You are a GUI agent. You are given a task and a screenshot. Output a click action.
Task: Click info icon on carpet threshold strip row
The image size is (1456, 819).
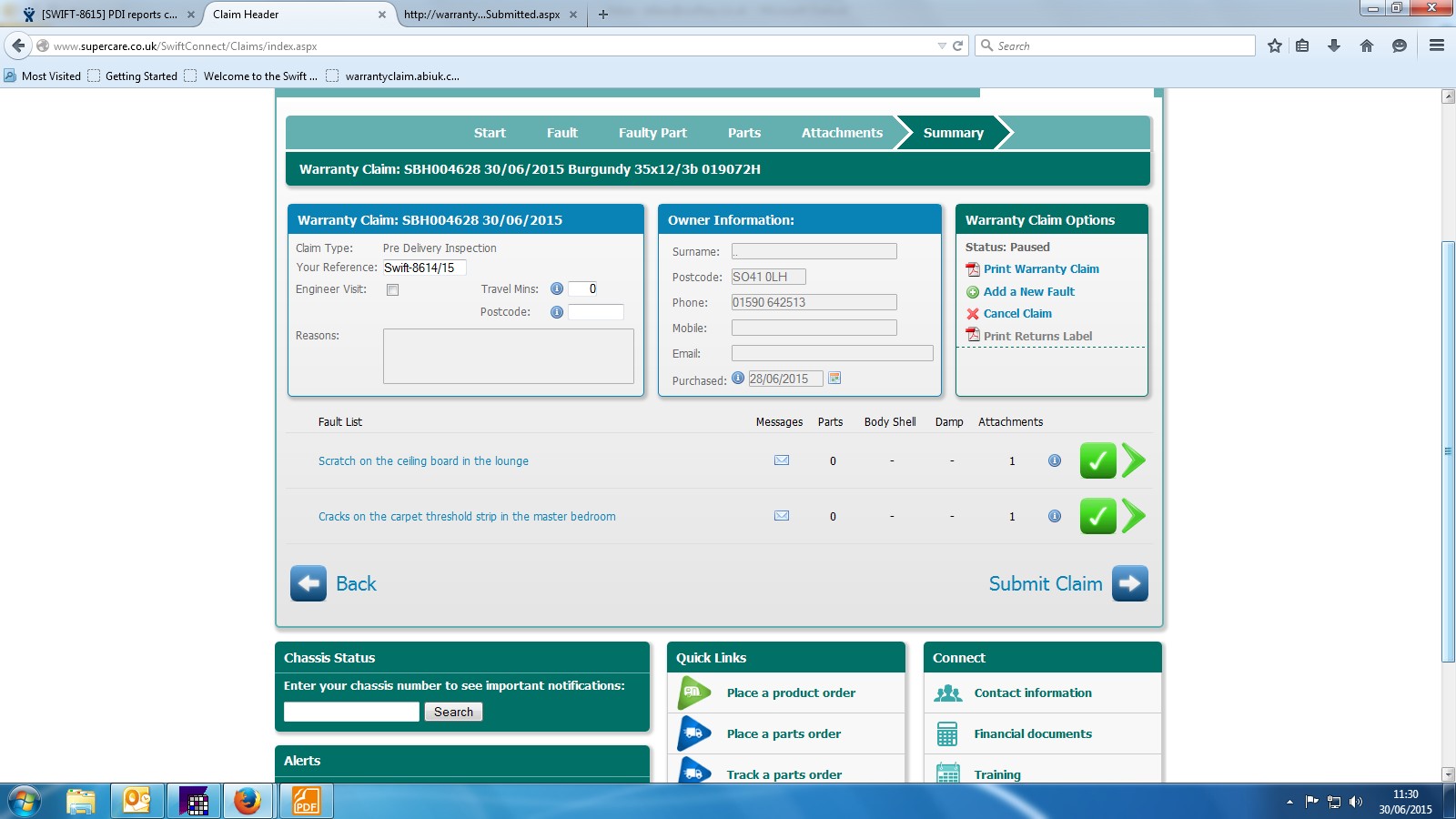click(1055, 516)
